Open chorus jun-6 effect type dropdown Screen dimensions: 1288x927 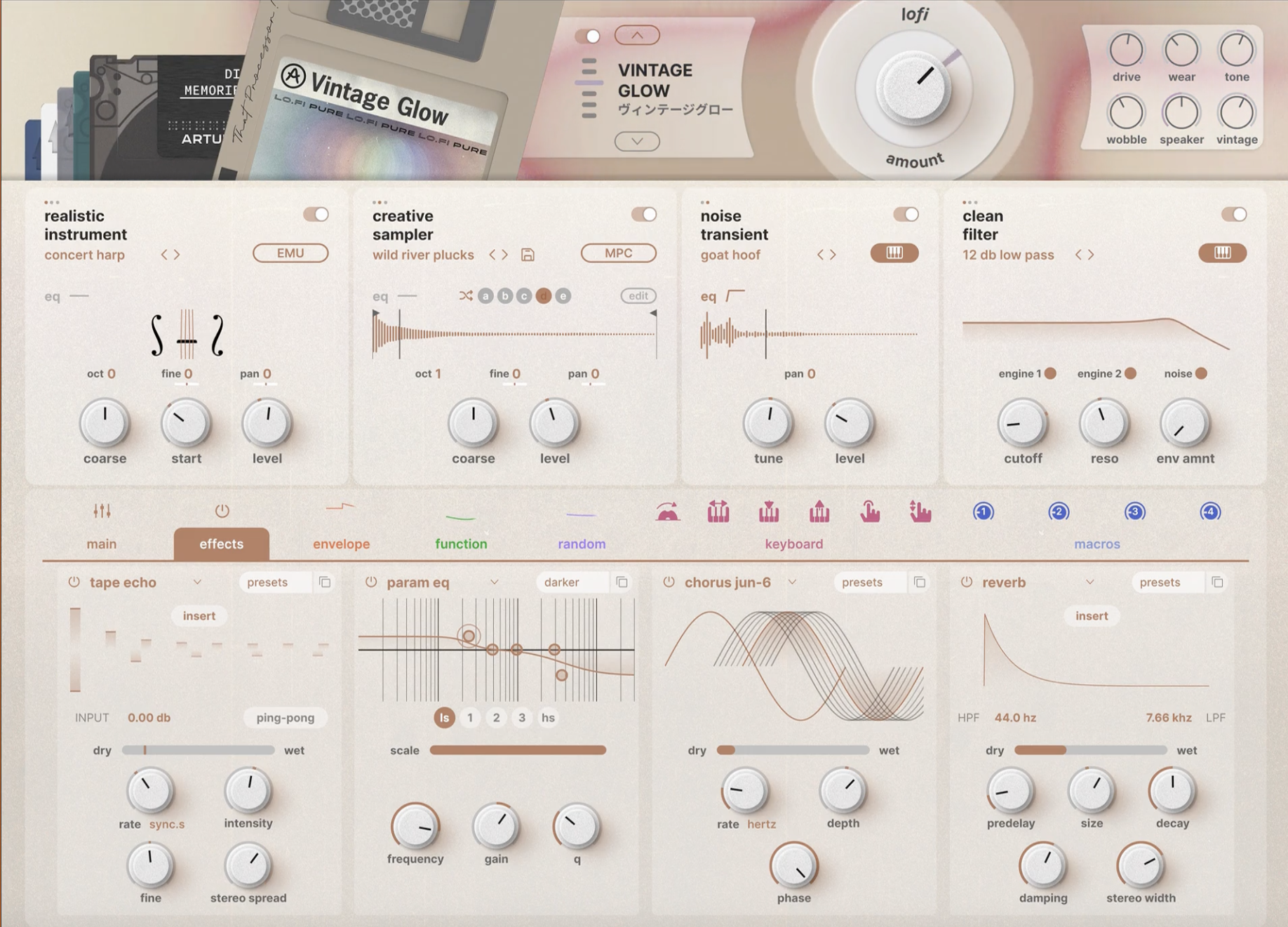click(792, 582)
